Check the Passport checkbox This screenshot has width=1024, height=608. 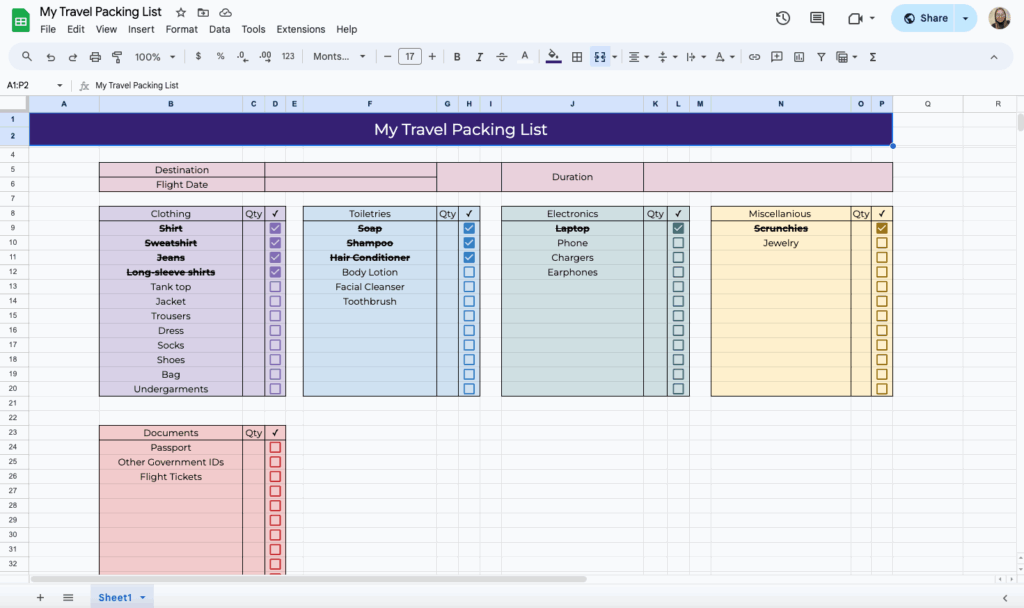(x=274, y=447)
